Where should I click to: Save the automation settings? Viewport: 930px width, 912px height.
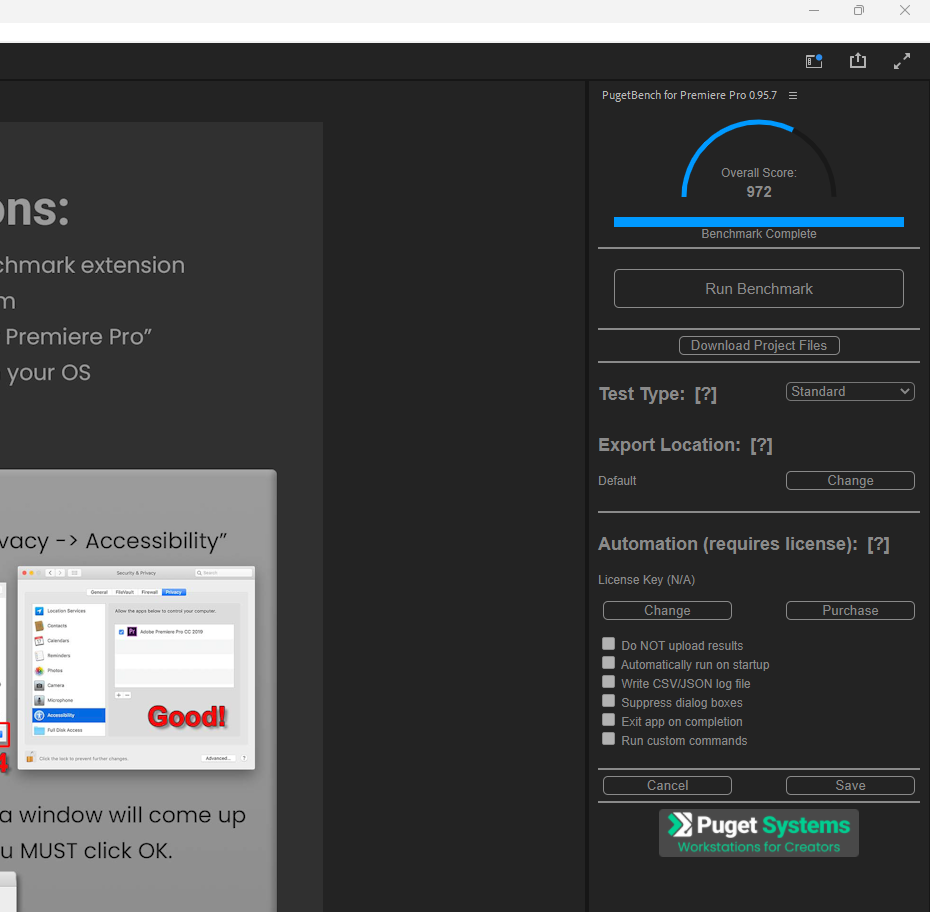click(850, 786)
